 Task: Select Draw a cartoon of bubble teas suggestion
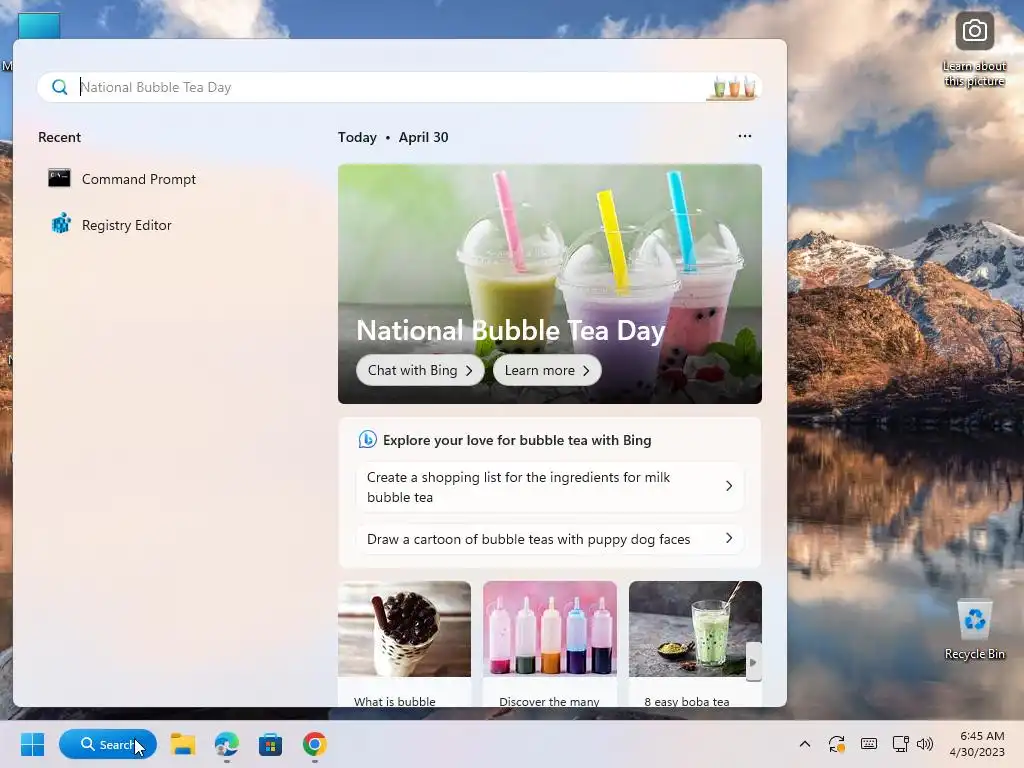pyautogui.click(x=549, y=539)
